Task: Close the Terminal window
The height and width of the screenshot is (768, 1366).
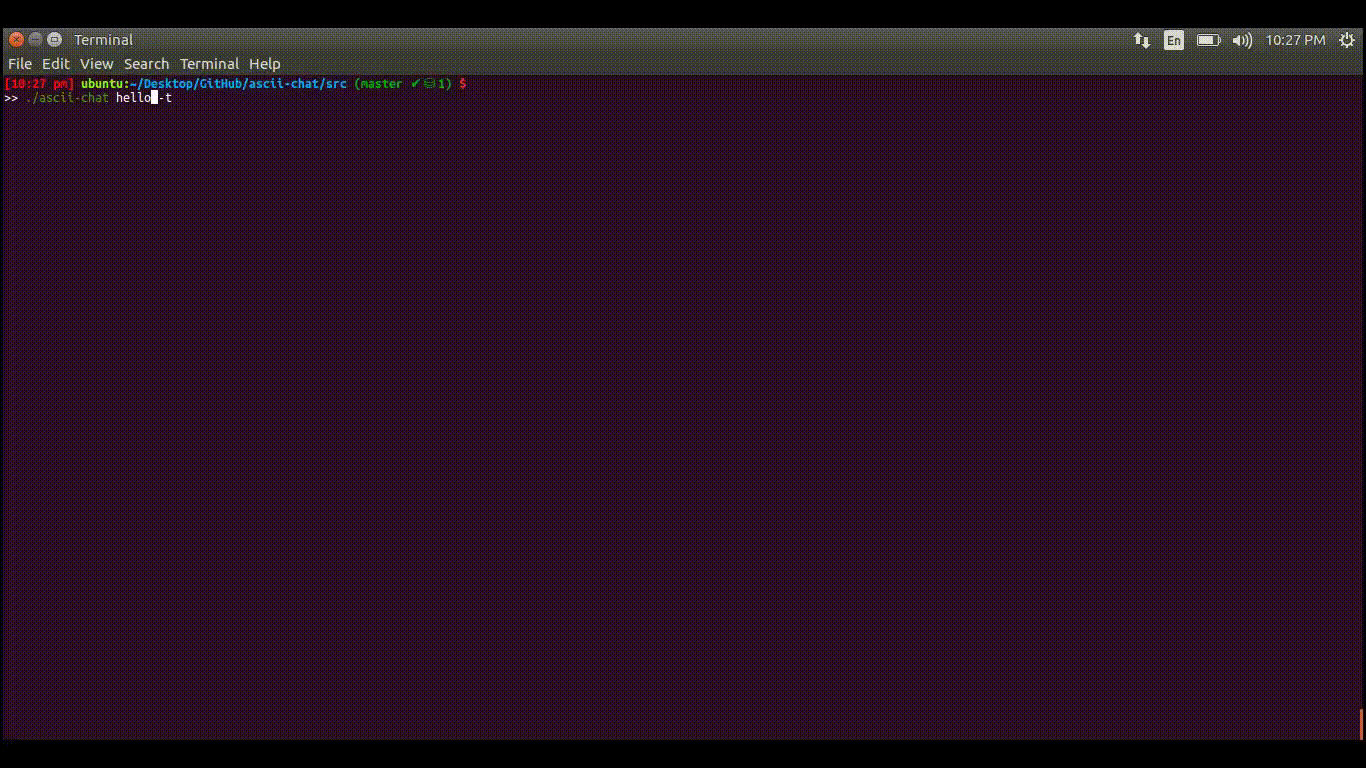Action: click(x=16, y=40)
